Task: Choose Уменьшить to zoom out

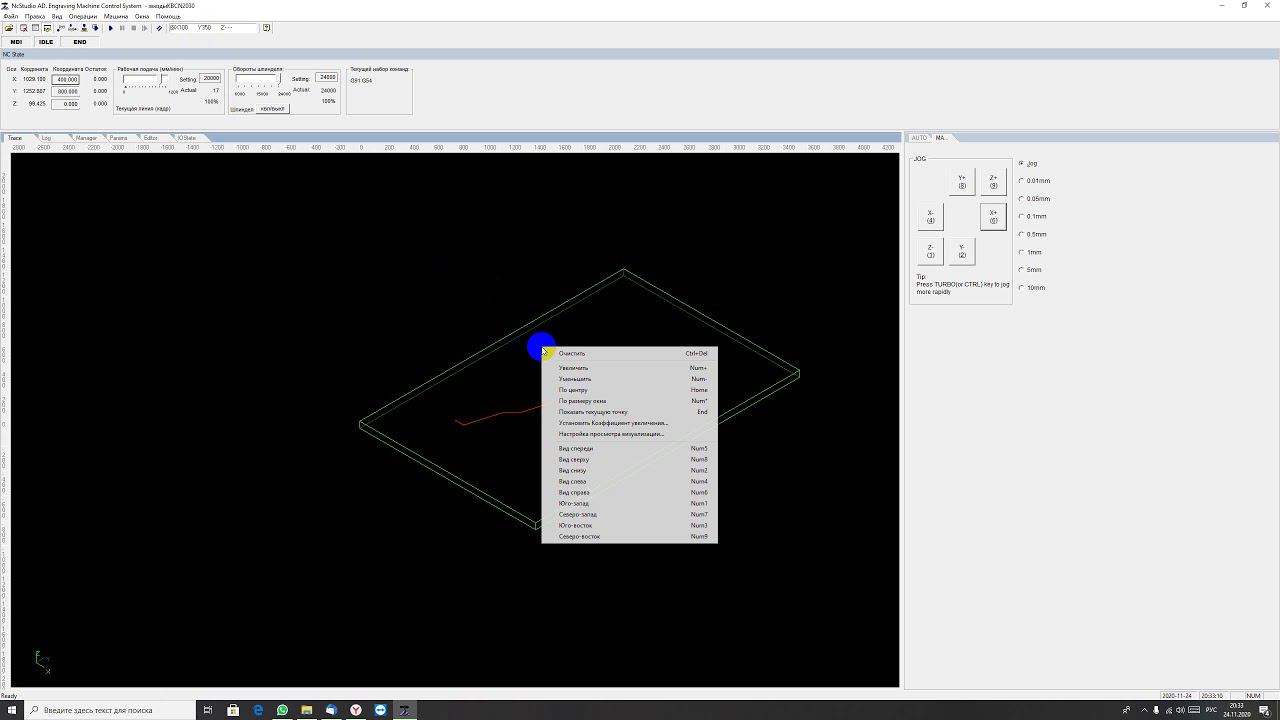Action: [629, 379]
